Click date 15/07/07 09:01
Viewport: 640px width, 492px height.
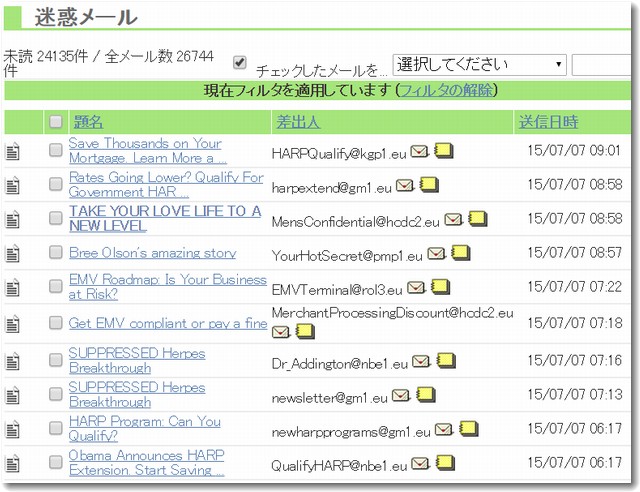coord(575,150)
